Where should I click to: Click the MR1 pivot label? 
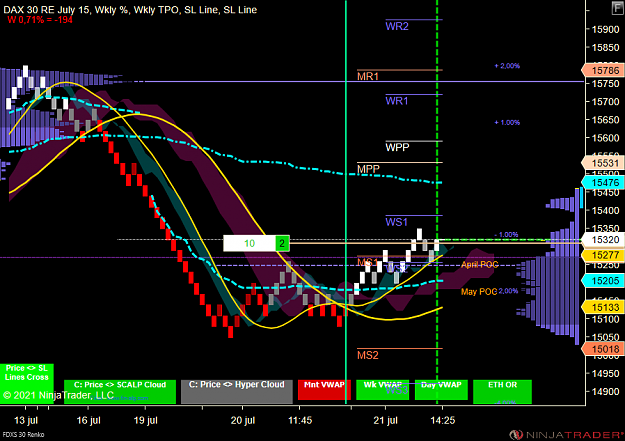point(368,76)
